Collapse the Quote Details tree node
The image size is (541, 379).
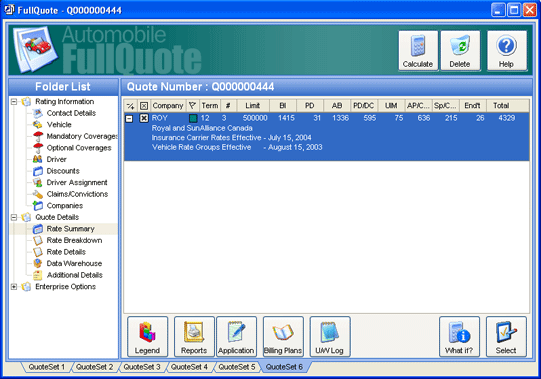point(14,217)
